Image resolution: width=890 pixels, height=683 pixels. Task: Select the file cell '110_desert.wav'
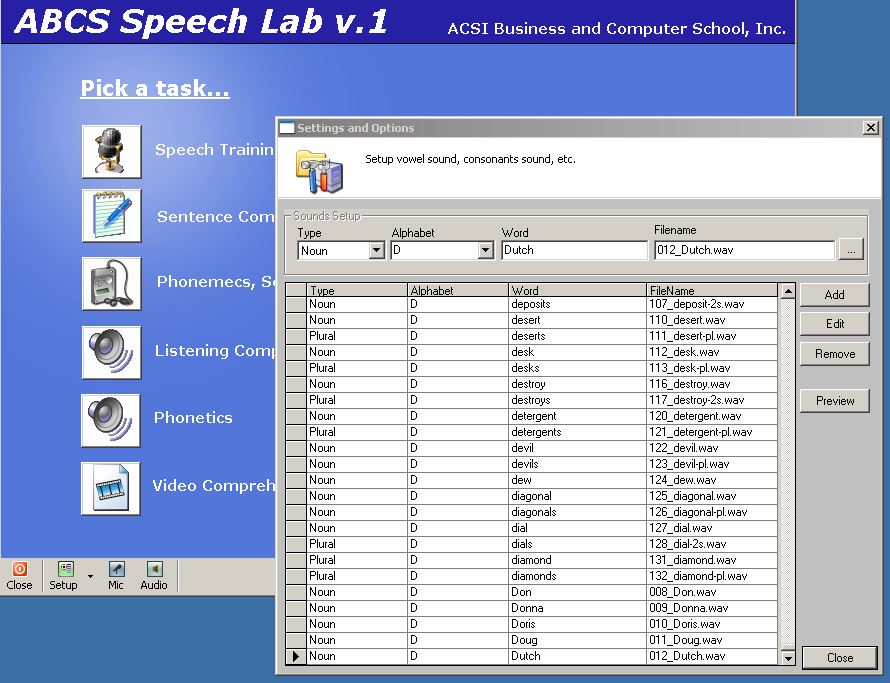point(712,320)
